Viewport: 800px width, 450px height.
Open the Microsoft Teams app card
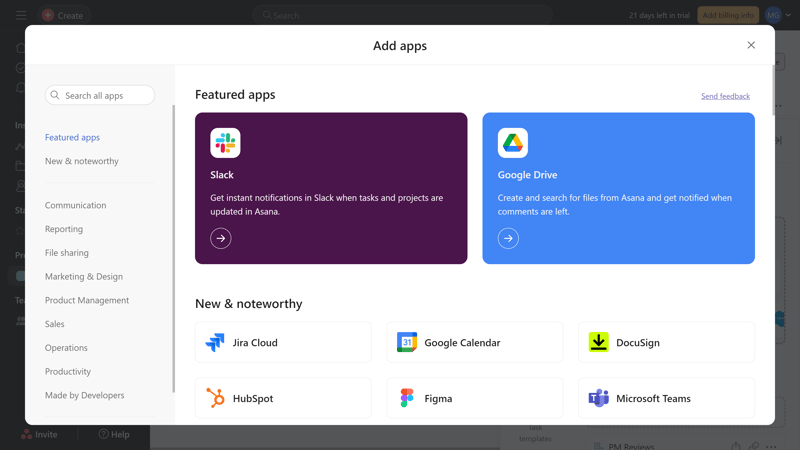coord(666,398)
